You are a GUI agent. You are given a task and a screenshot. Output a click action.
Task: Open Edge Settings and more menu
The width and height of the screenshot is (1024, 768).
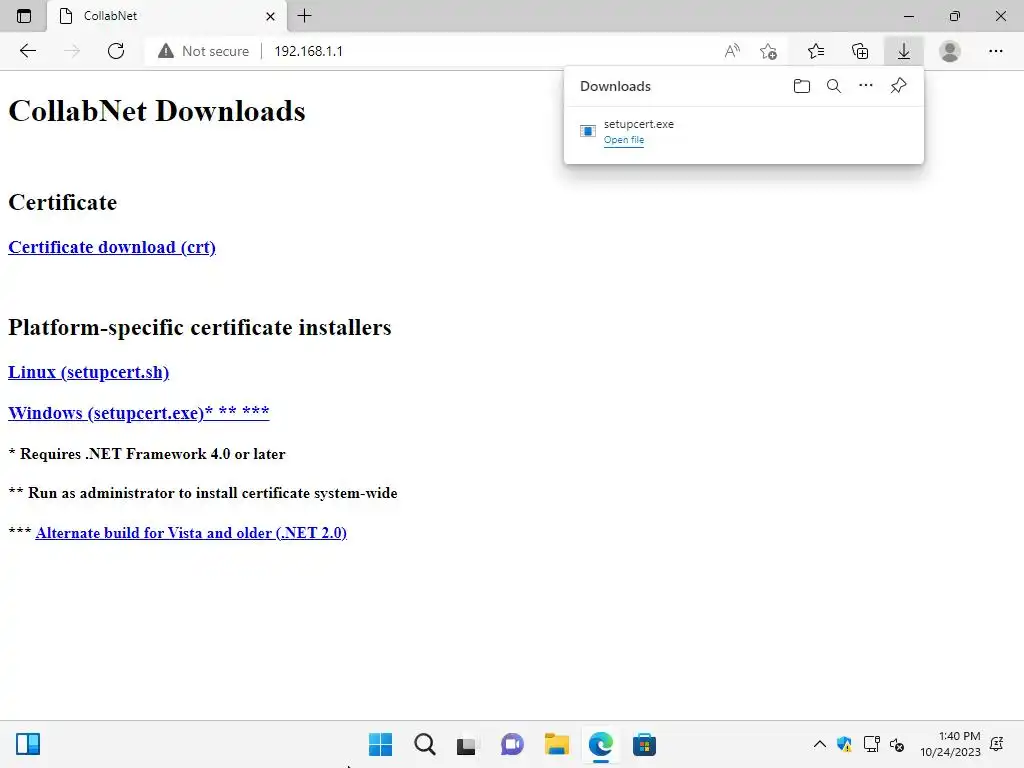(x=995, y=51)
